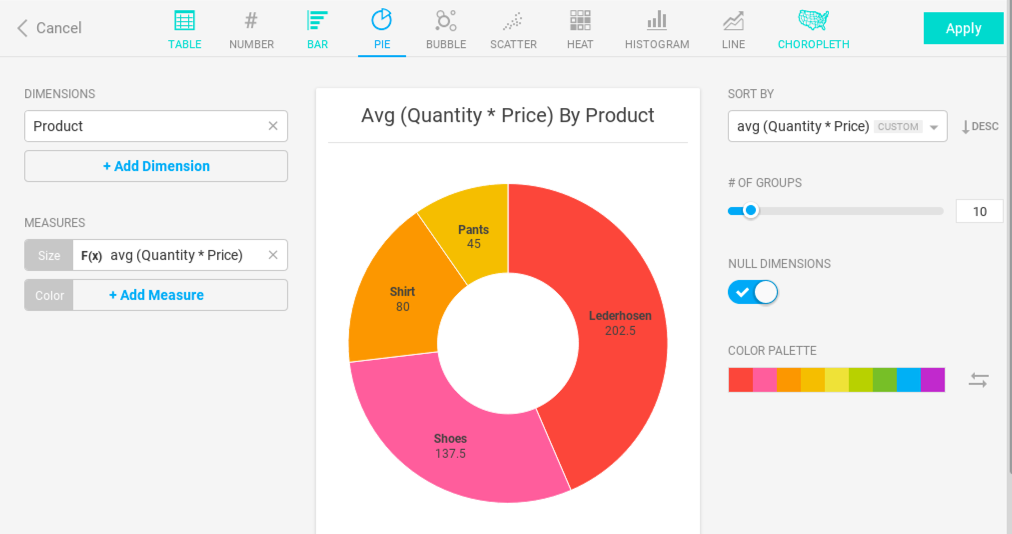Toggle the DESC sort order
The width and height of the screenshot is (1012, 534).
pos(979,127)
